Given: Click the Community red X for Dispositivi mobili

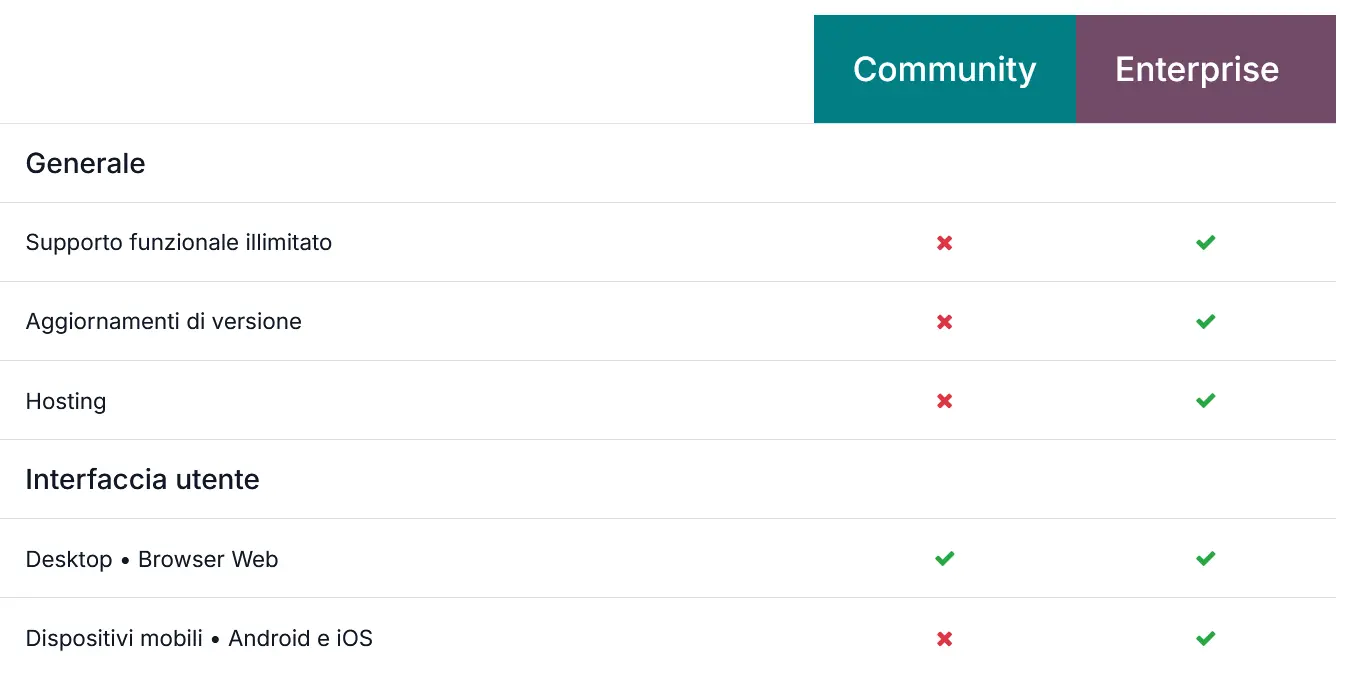Looking at the screenshot, I should (x=944, y=638).
